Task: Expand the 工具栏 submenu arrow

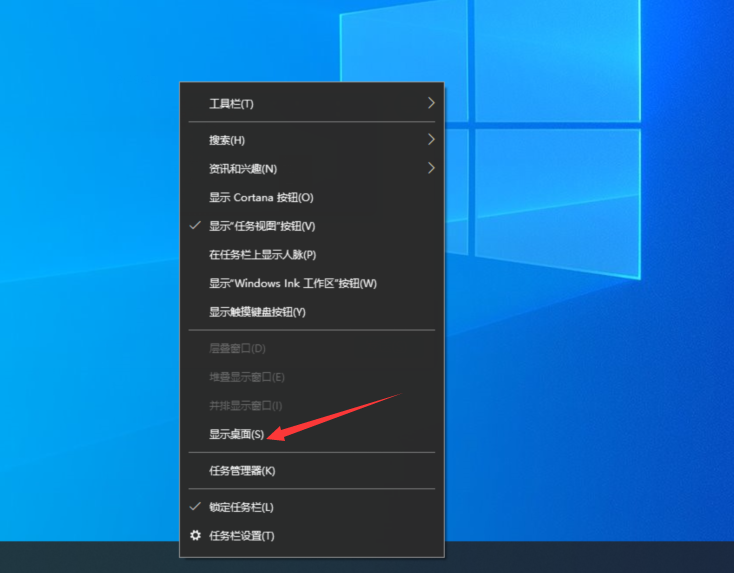Action: point(431,103)
